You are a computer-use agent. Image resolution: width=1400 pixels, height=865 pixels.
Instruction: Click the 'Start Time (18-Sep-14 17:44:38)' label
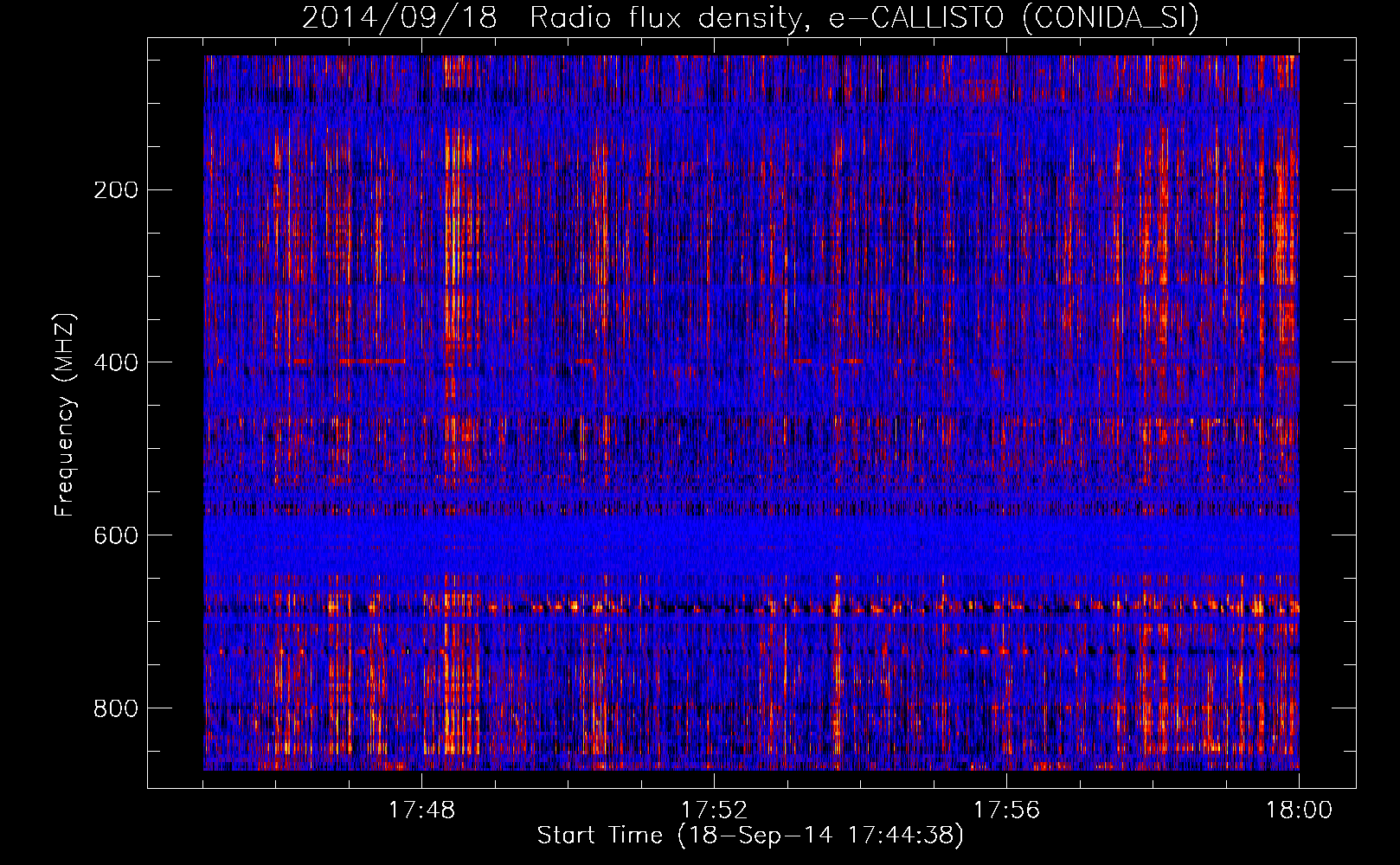pyautogui.click(x=750, y=836)
